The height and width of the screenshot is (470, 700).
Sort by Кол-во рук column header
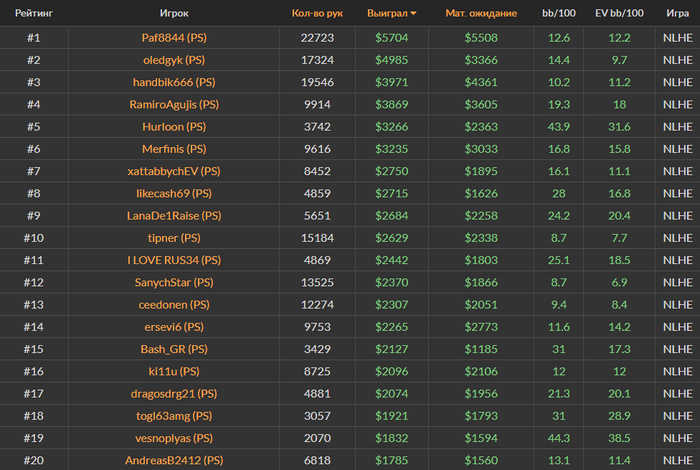point(317,13)
